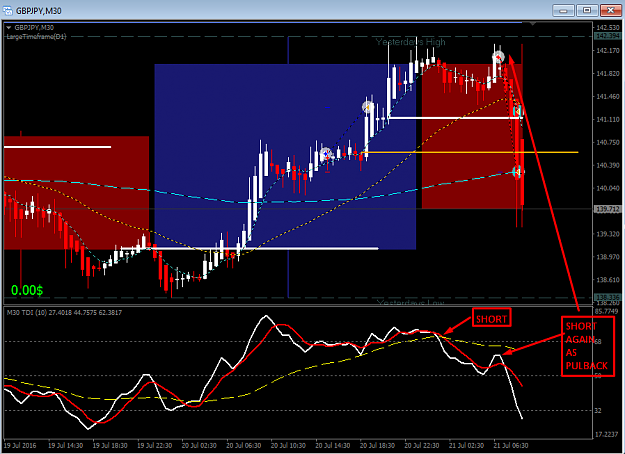
Task: Click the 141.110 price scale value
Action: (608, 120)
